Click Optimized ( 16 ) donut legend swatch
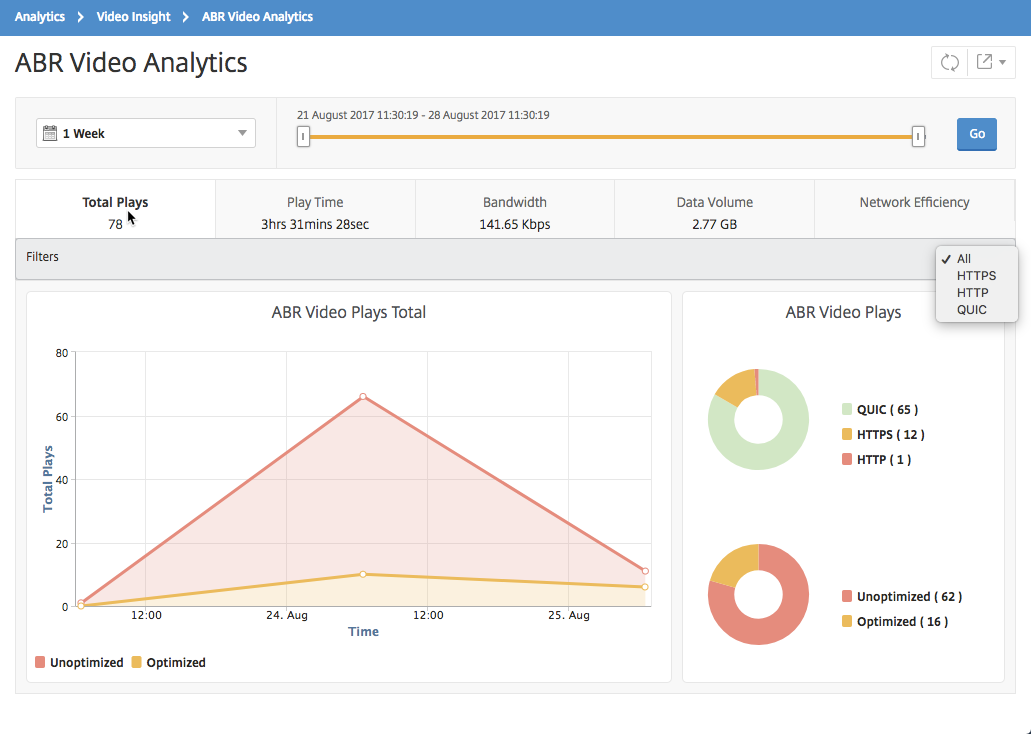Screen dimensions: 1031x734 point(847,622)
